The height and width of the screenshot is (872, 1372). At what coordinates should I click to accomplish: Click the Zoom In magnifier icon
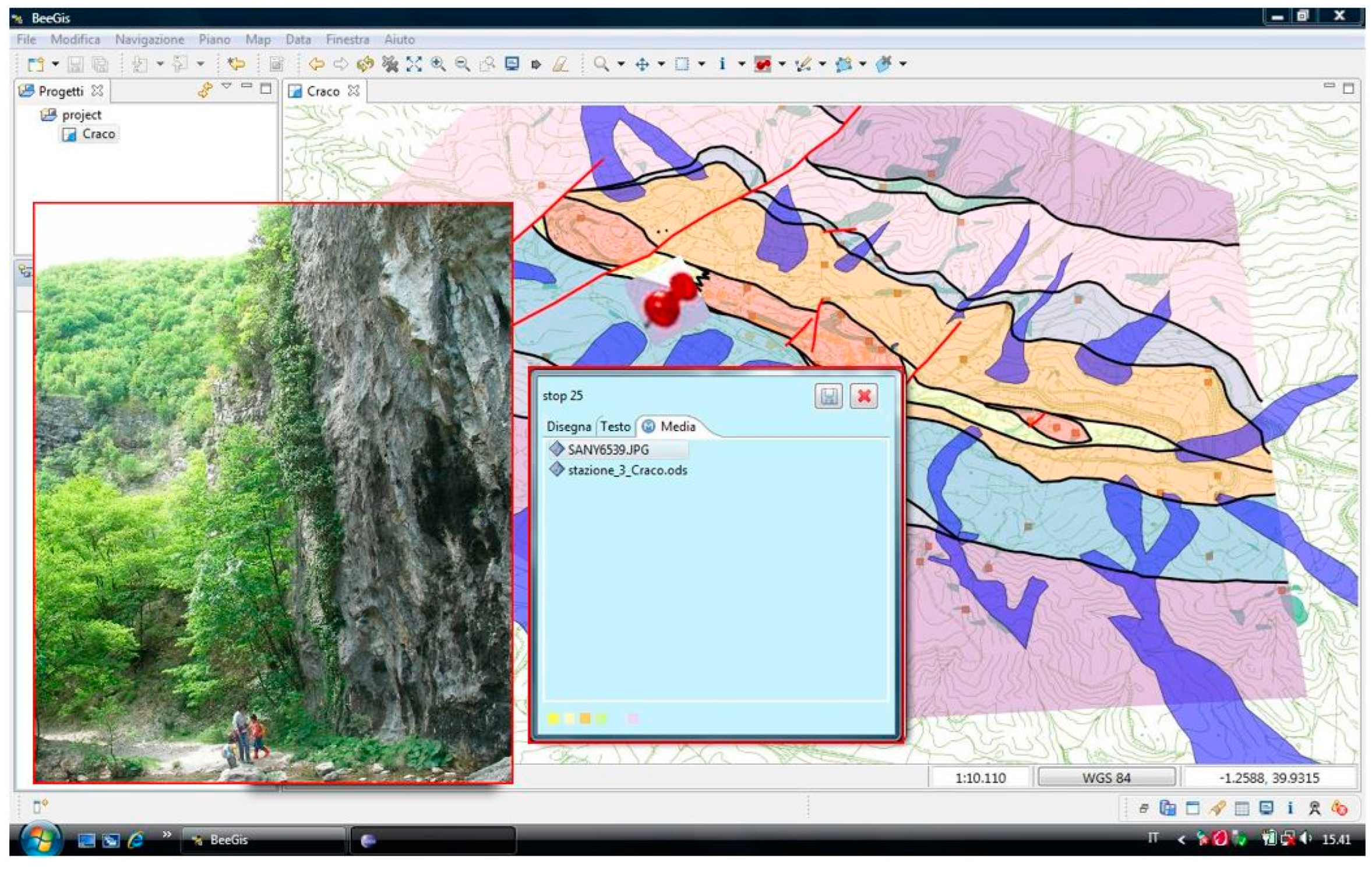tap(438, 63)
